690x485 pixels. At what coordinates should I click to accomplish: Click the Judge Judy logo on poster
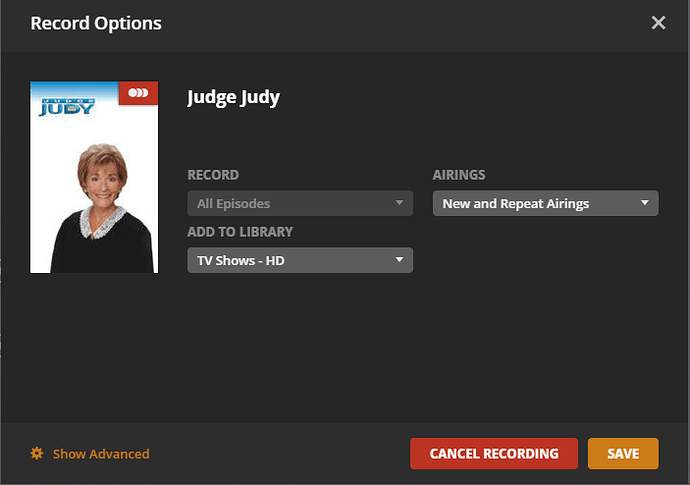click(x=66, y=103)
